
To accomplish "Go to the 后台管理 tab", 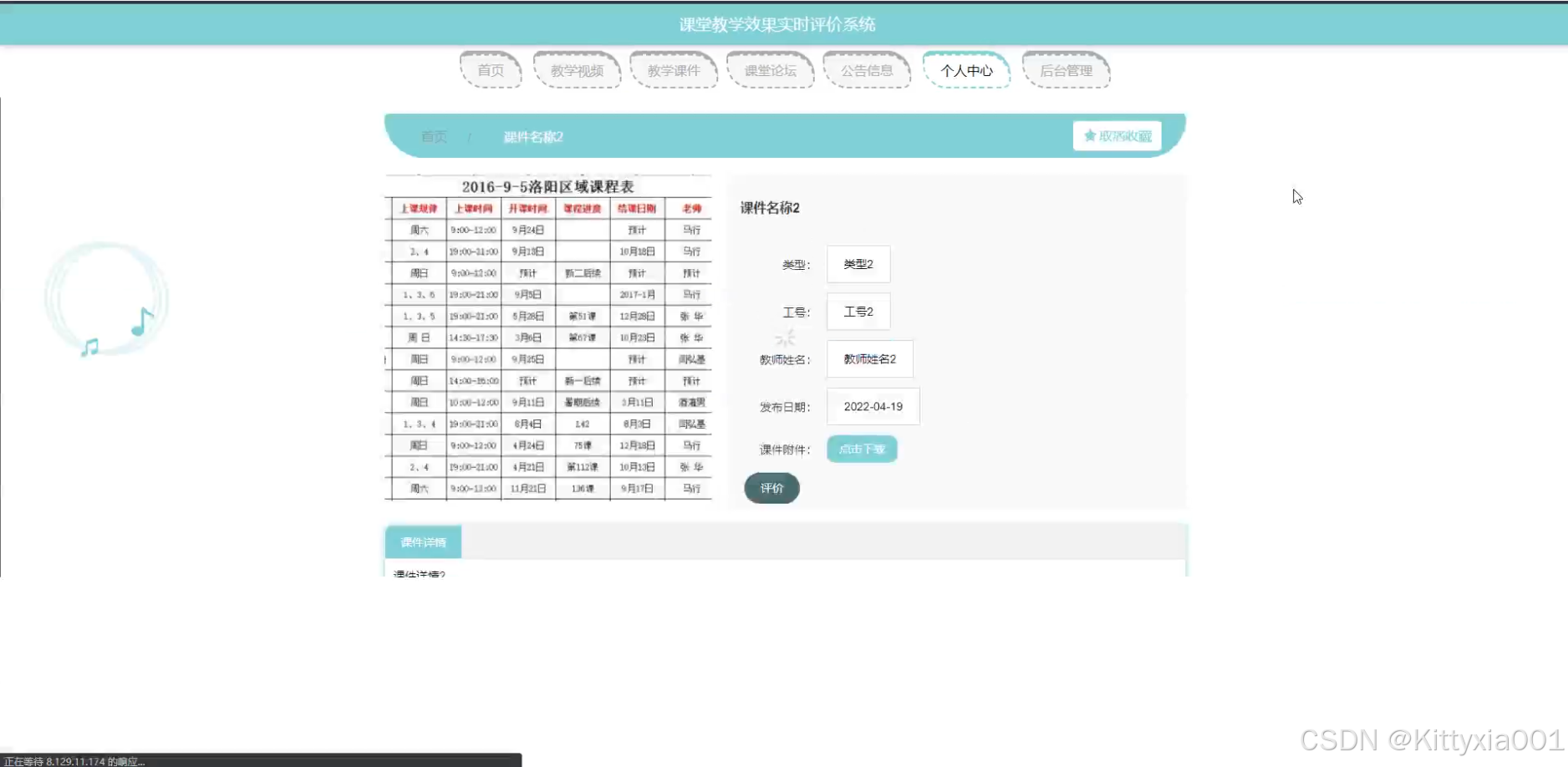I will pos(1066,70).
